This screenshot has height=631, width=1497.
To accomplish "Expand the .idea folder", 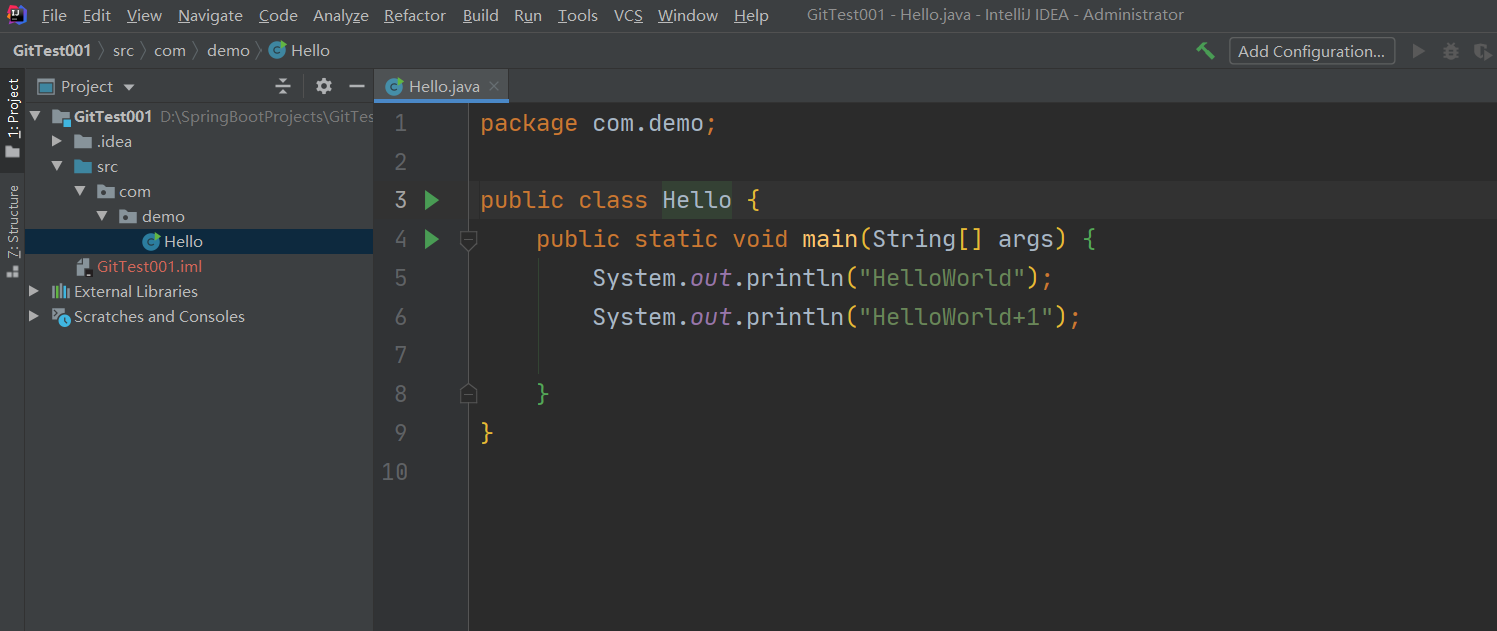I will click(x=57, y=141).
